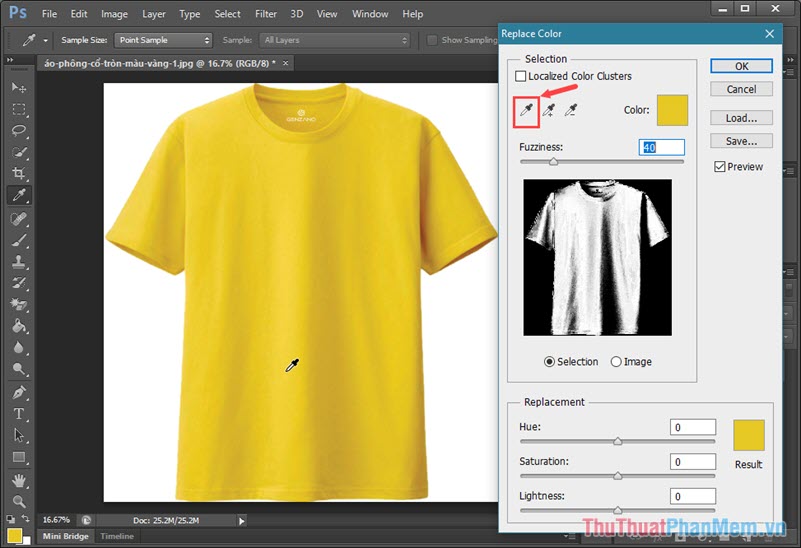Image resolution: width=801 pixels, height=548 pixels.
Task: Click the black-and-white selection preview thumbnail
Action: tap(598, 257)
